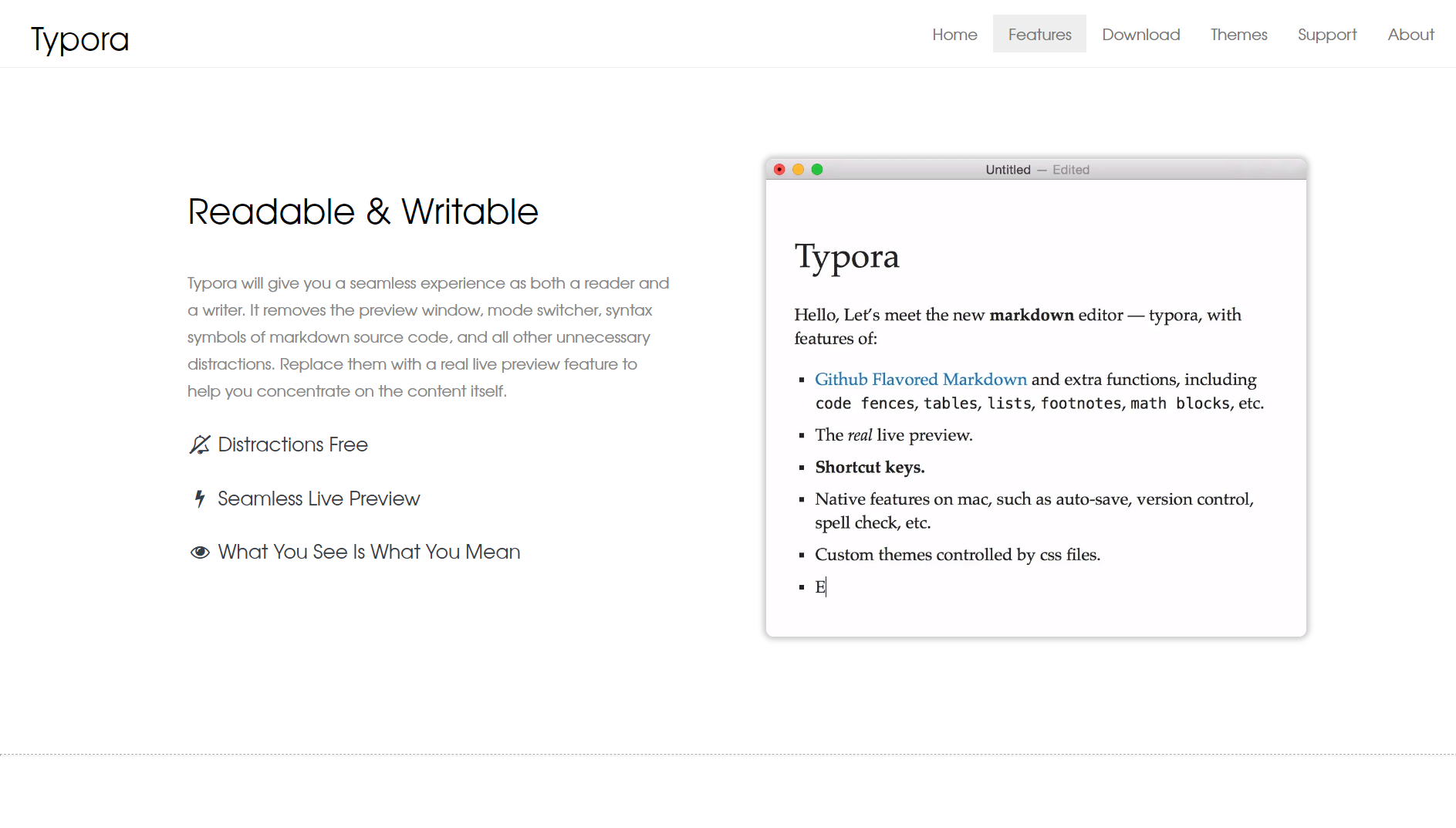Open the Github Flavored Markdown link
The height and width of the screenshot is (828, 1456).
pos(921,380)
